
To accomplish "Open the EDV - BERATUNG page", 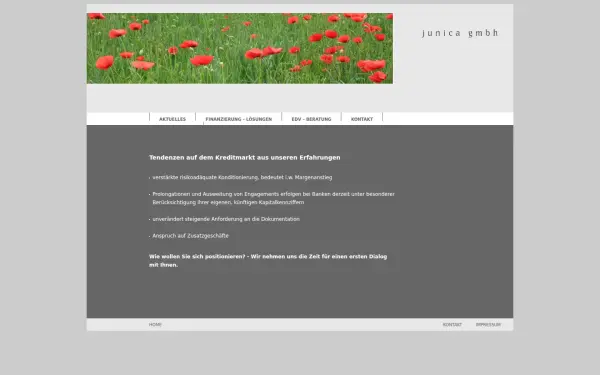I will (311, 119).
